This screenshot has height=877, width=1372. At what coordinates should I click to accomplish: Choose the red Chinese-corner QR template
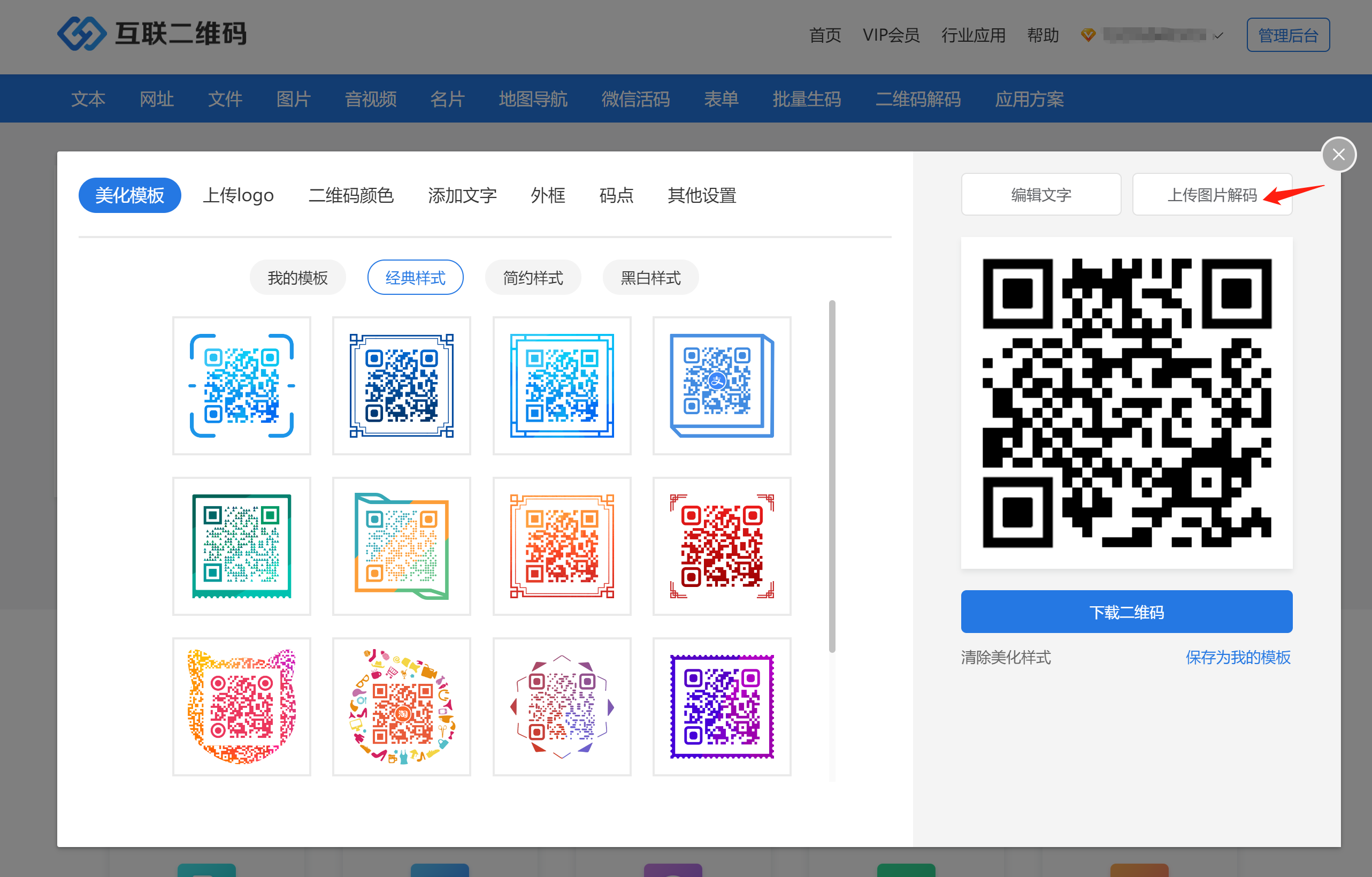click(722, 546)
